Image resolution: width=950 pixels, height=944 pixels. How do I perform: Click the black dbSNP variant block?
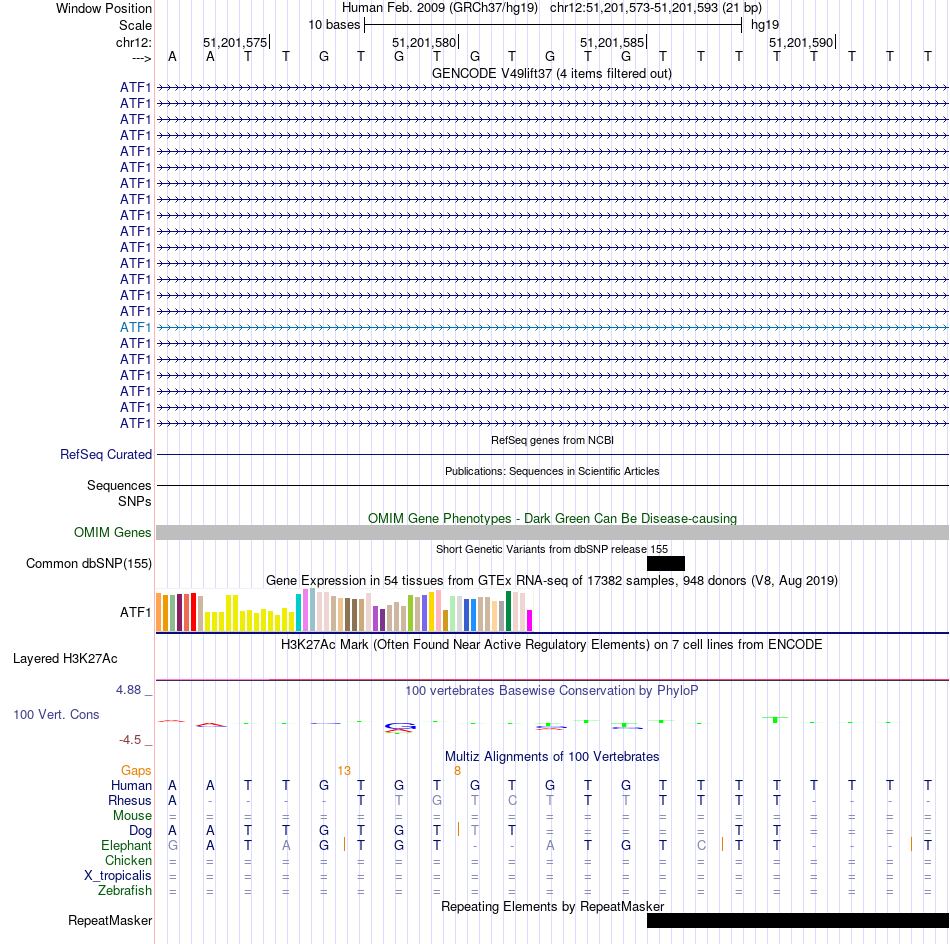coord(666,563)
